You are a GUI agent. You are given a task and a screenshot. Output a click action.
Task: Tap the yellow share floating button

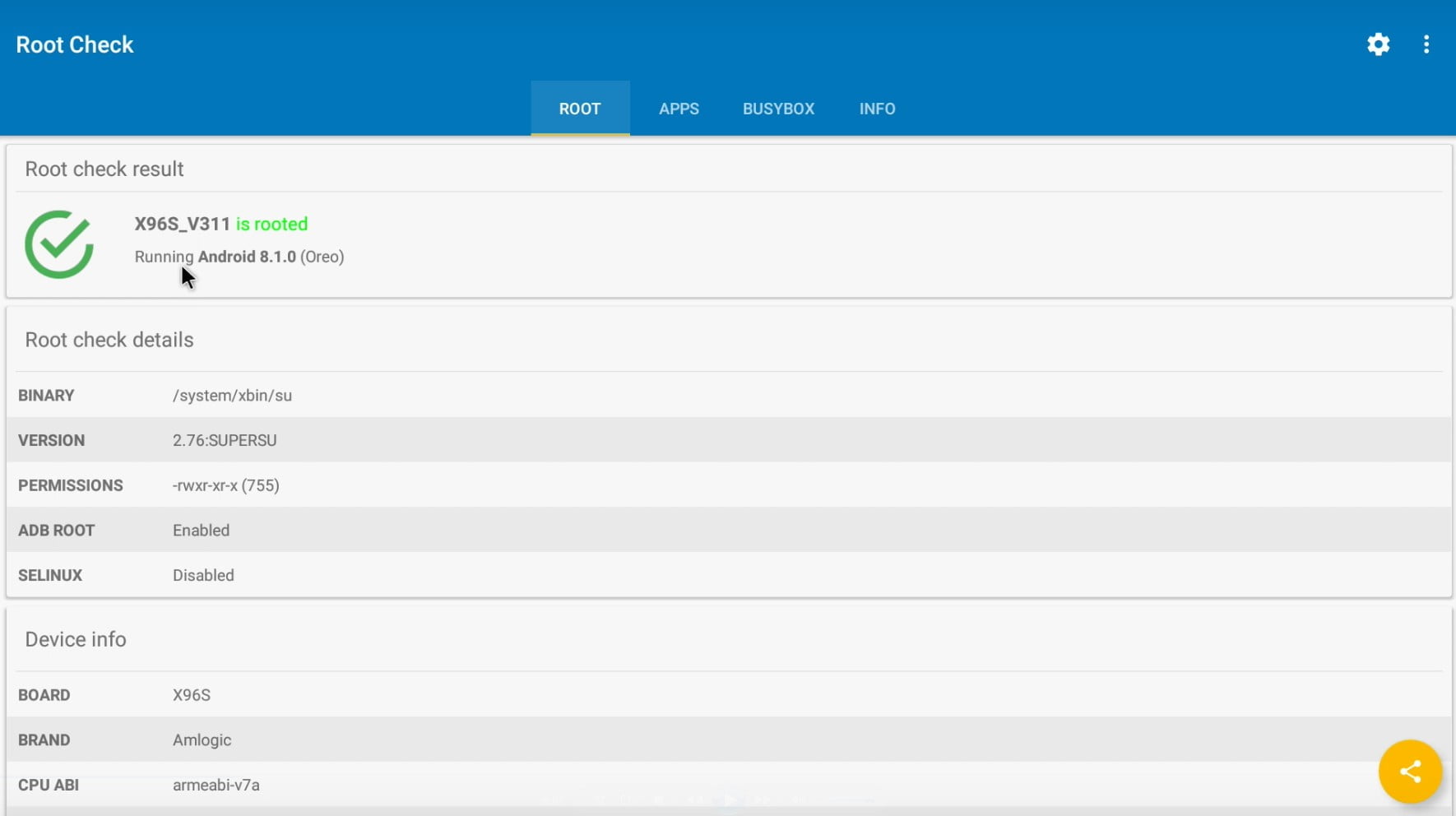tap(1410, 772)
